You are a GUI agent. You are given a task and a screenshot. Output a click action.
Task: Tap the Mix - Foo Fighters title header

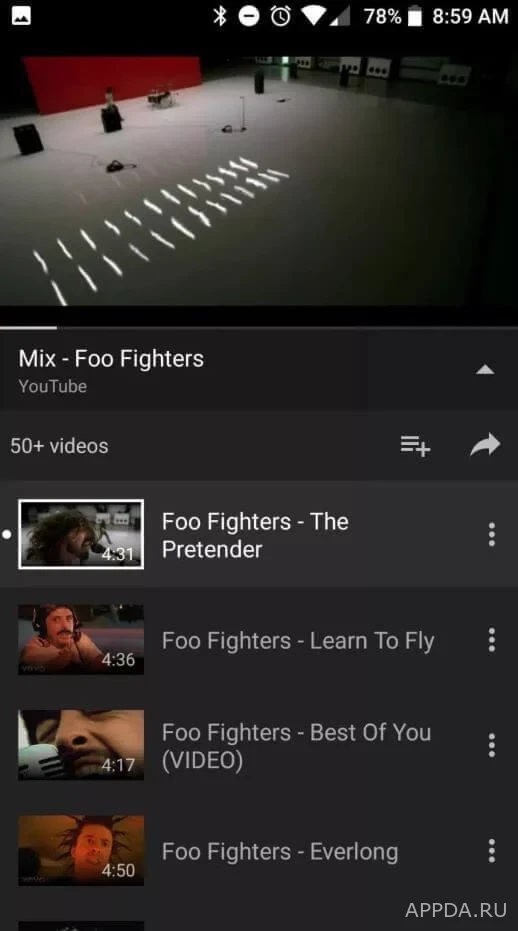coord(111,359)
